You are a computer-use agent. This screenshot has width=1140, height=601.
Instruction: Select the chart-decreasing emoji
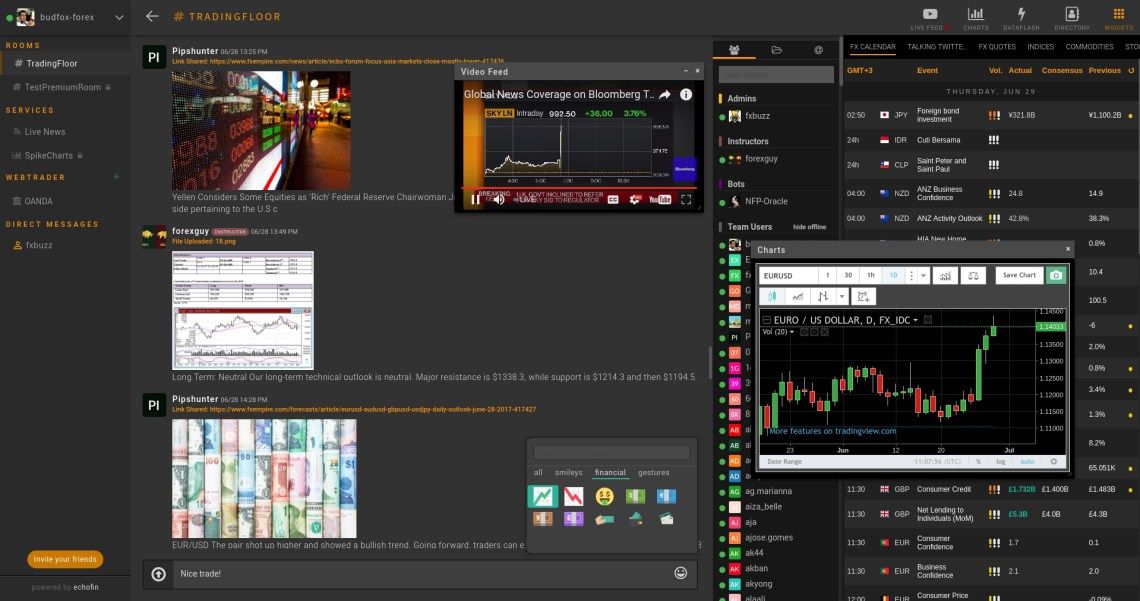point(574,496)
